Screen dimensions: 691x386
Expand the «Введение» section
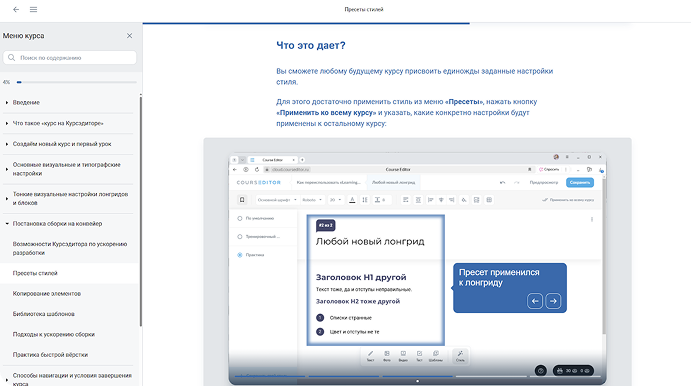point(68,102)
